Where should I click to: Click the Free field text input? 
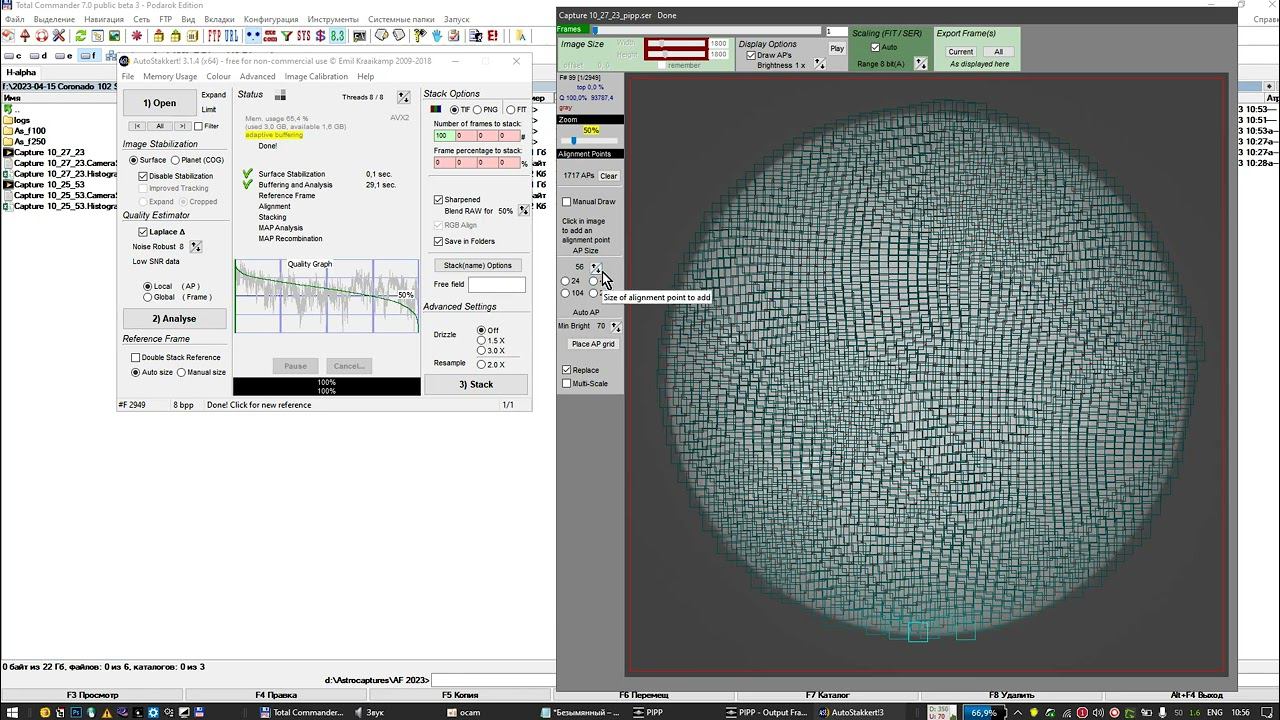coord(496,285)
